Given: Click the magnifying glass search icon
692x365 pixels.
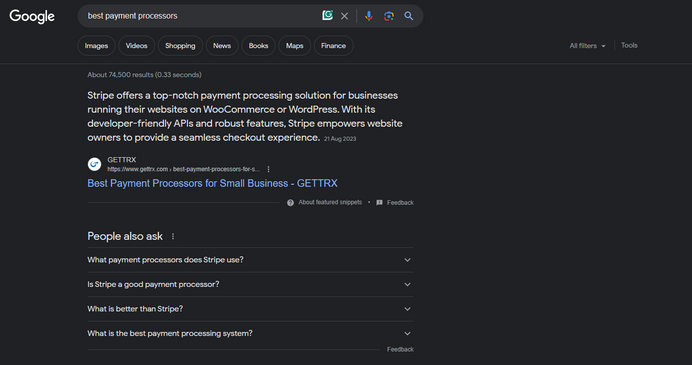Looking at the screenshot, I should [409, 16].
